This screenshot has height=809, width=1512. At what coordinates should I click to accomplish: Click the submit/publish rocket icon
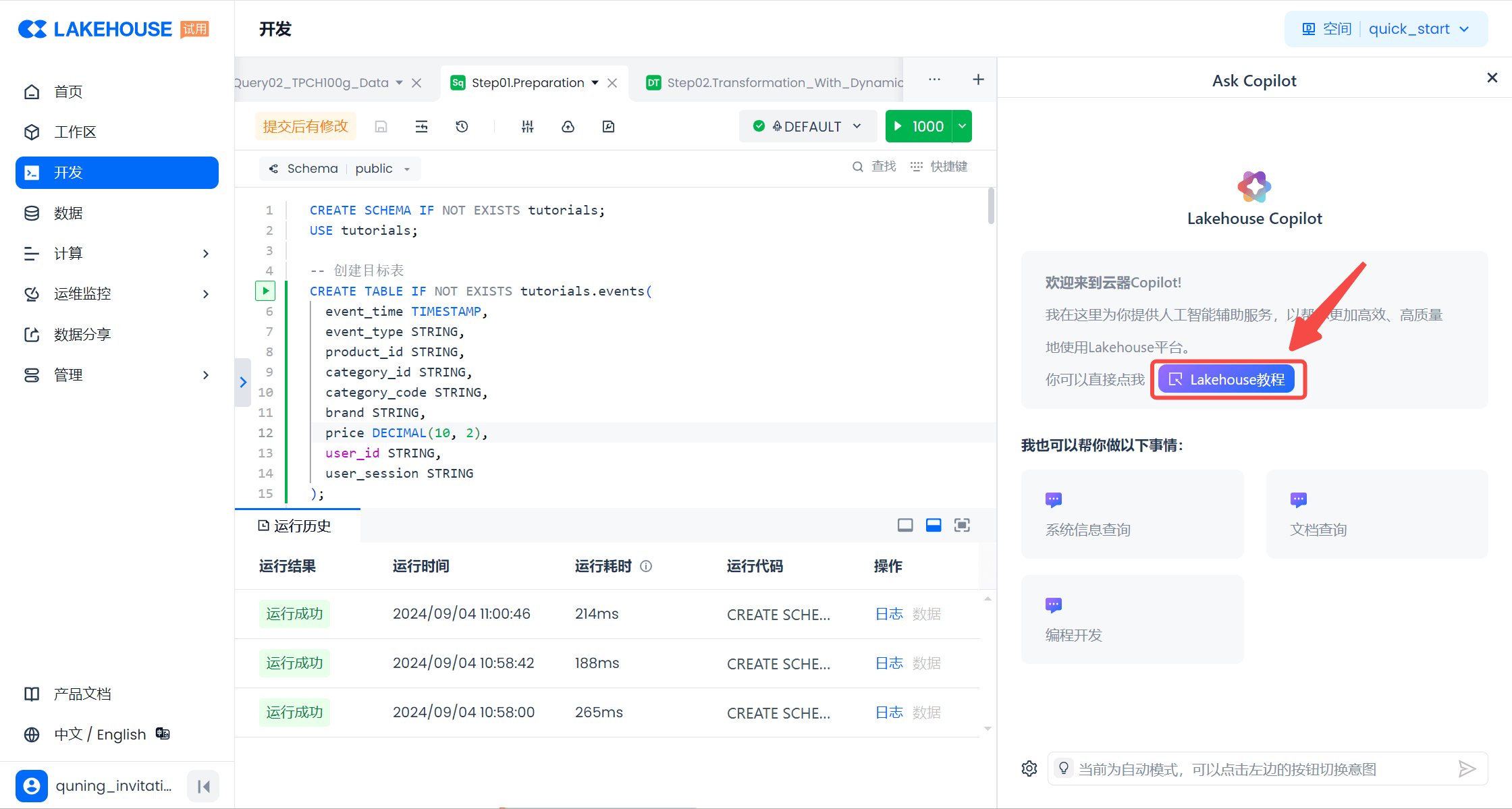pyautogui.click(x=568, y=127)
